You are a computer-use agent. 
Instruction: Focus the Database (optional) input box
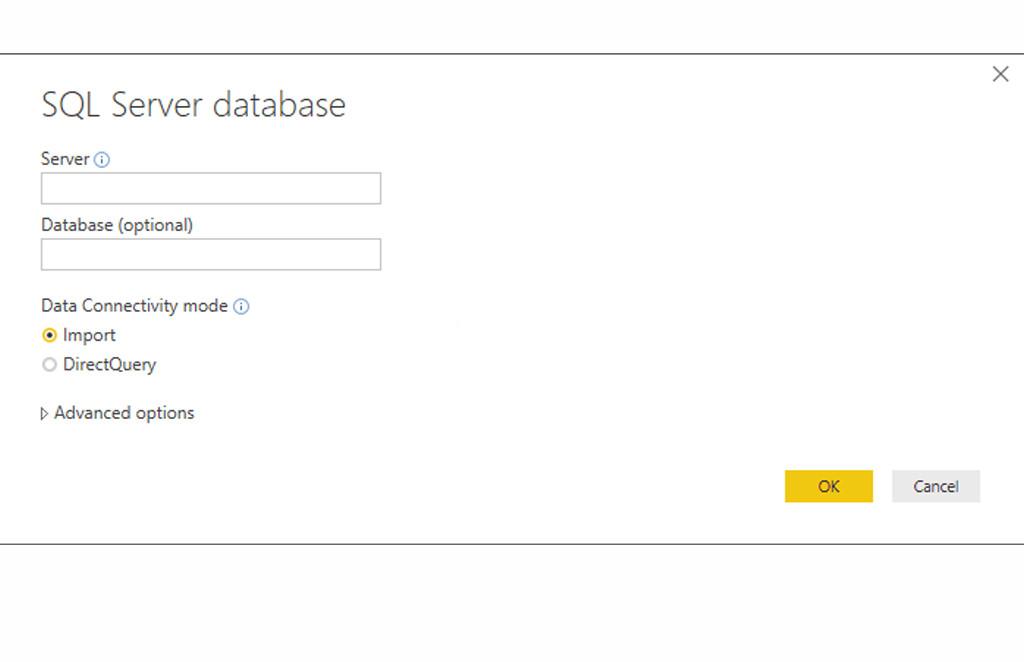pos(210,254)
